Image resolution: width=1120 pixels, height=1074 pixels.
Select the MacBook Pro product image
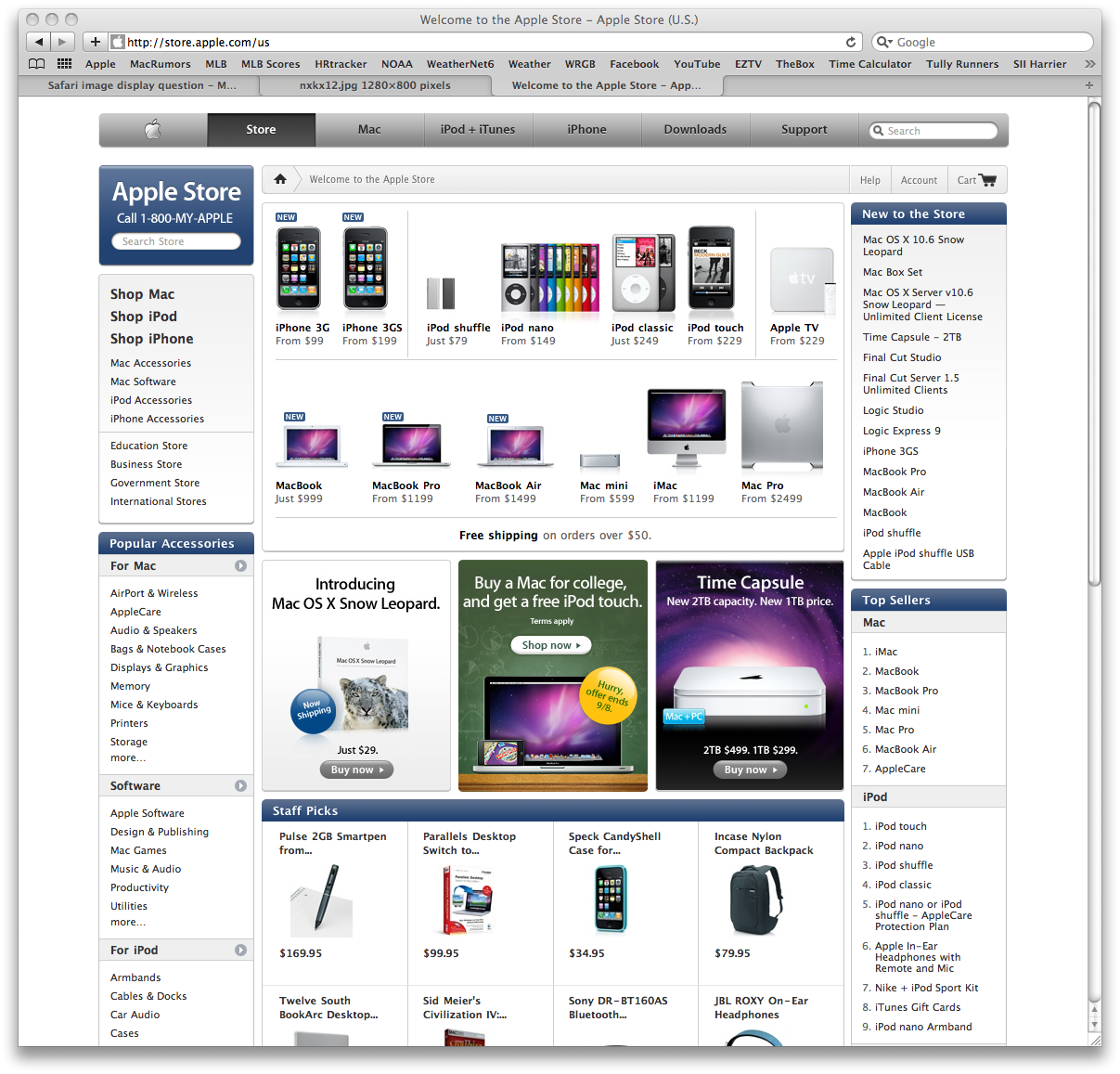tap(411, 446)
